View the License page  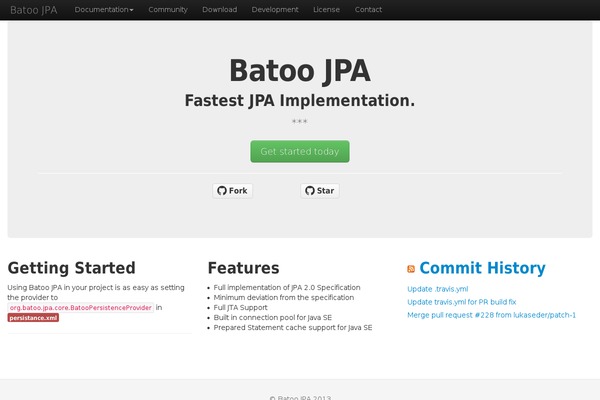tap(326, 10)
